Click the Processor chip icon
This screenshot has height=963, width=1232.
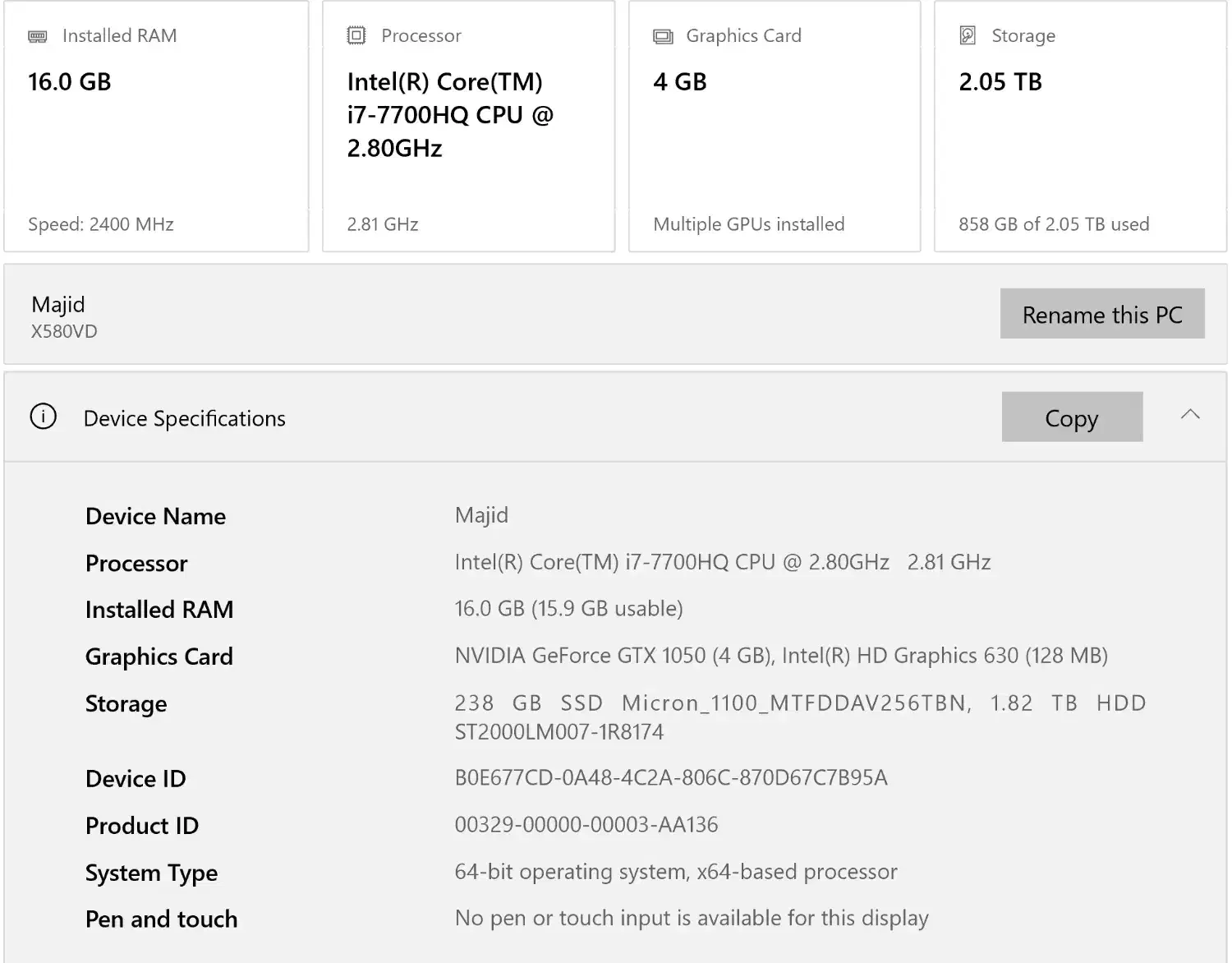point(356,35)
